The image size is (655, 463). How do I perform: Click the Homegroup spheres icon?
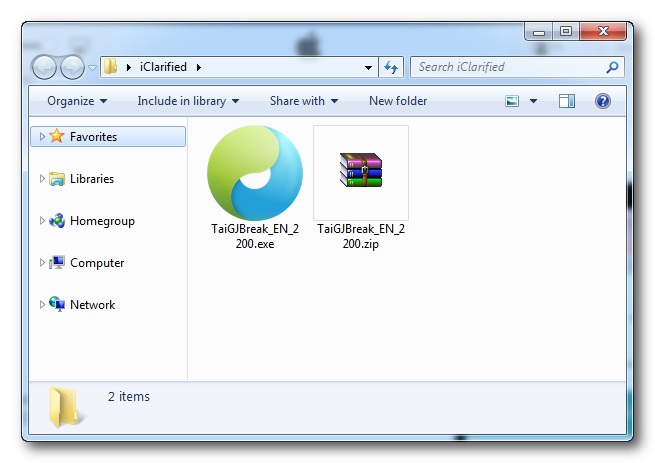click(x=57, y=221)
